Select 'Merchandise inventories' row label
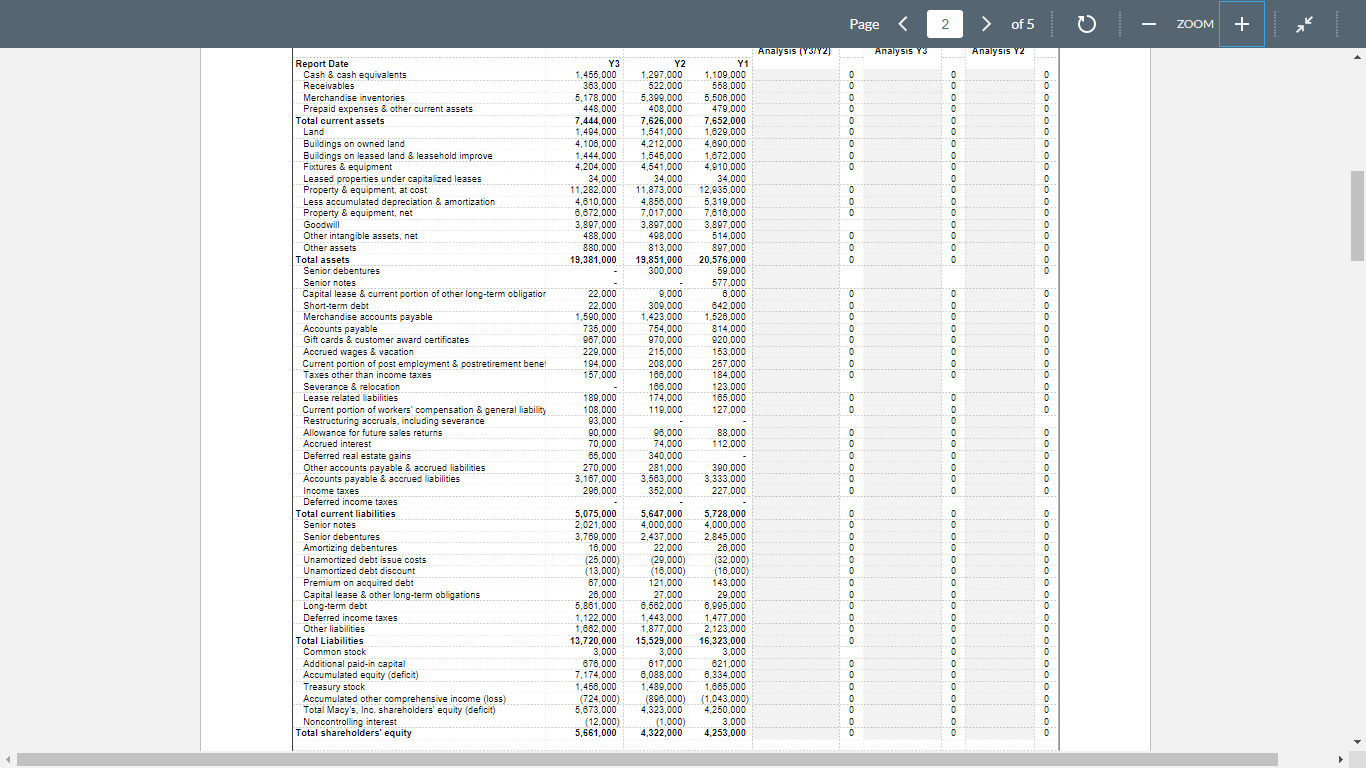 [354, 98]
